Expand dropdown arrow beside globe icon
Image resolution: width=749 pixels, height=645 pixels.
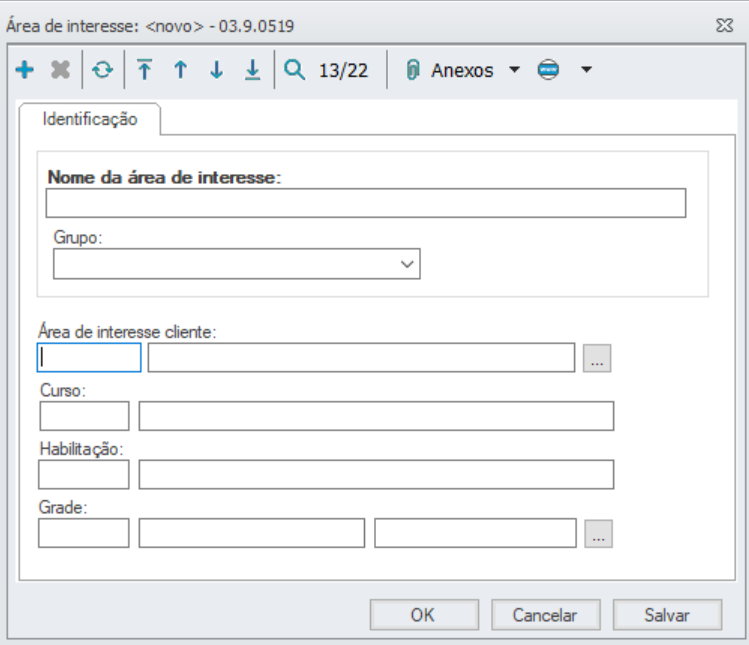587,70
